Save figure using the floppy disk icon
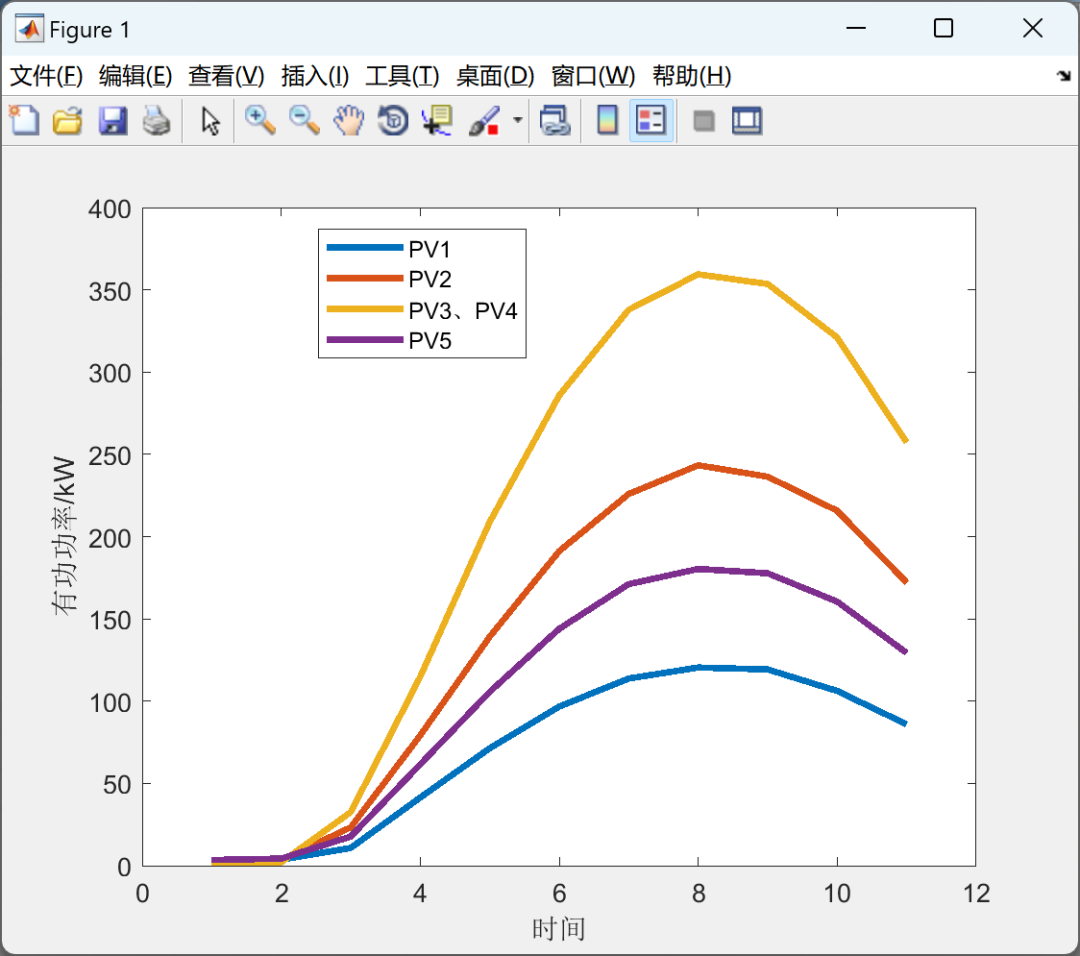 [x=112, y=121]
